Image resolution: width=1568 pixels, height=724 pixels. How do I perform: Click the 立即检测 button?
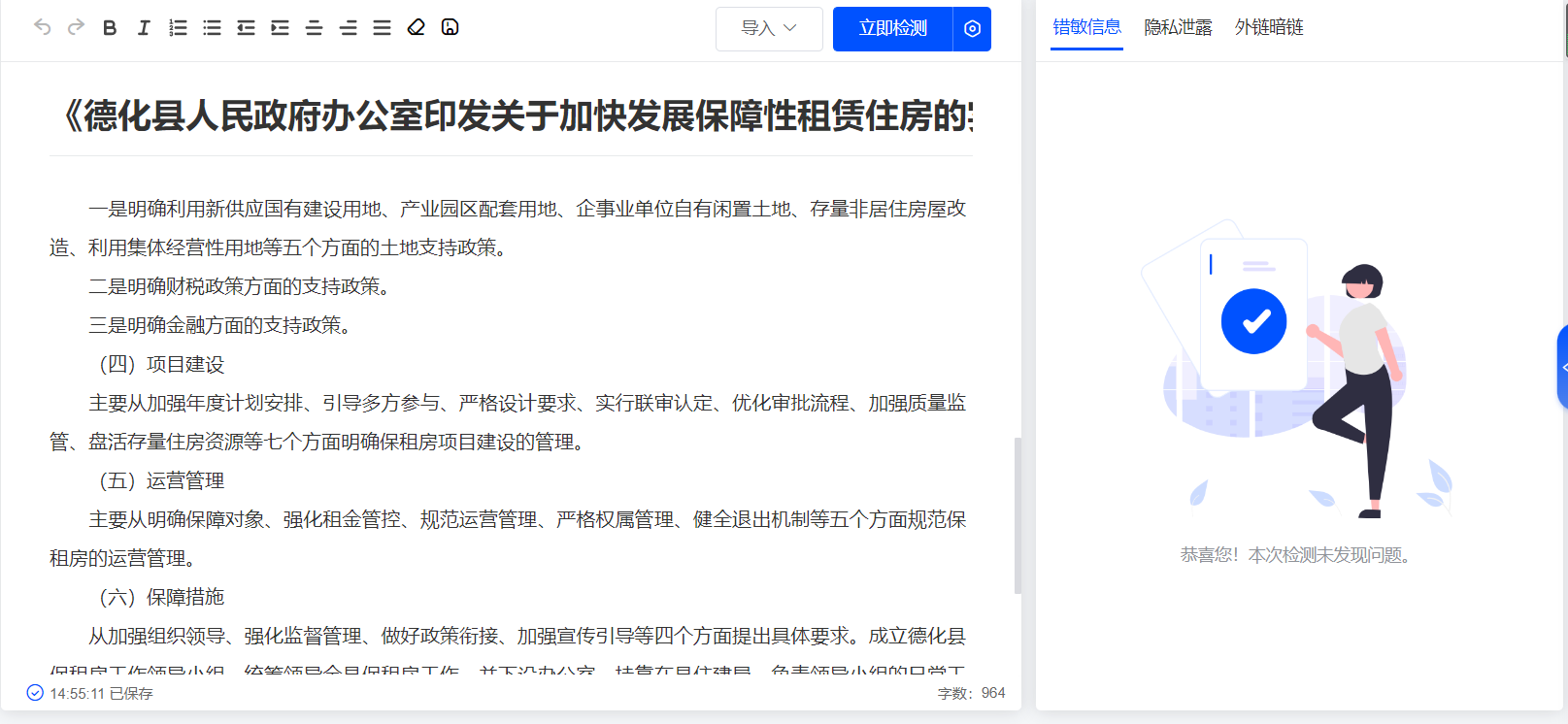[892, 29]
